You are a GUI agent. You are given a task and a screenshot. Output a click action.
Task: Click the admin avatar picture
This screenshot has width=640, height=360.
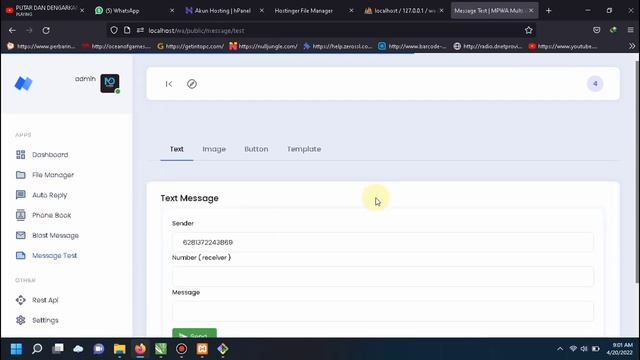110,83
